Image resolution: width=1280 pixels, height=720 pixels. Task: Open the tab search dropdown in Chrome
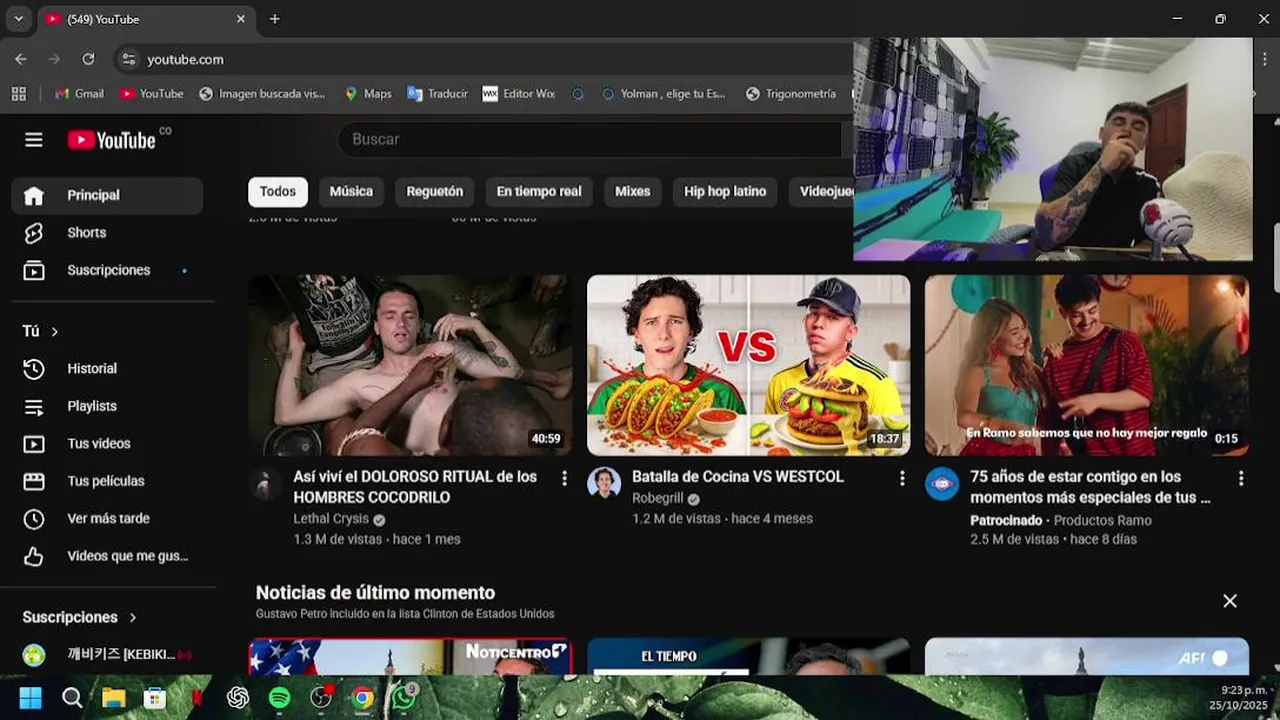(18, 19)
